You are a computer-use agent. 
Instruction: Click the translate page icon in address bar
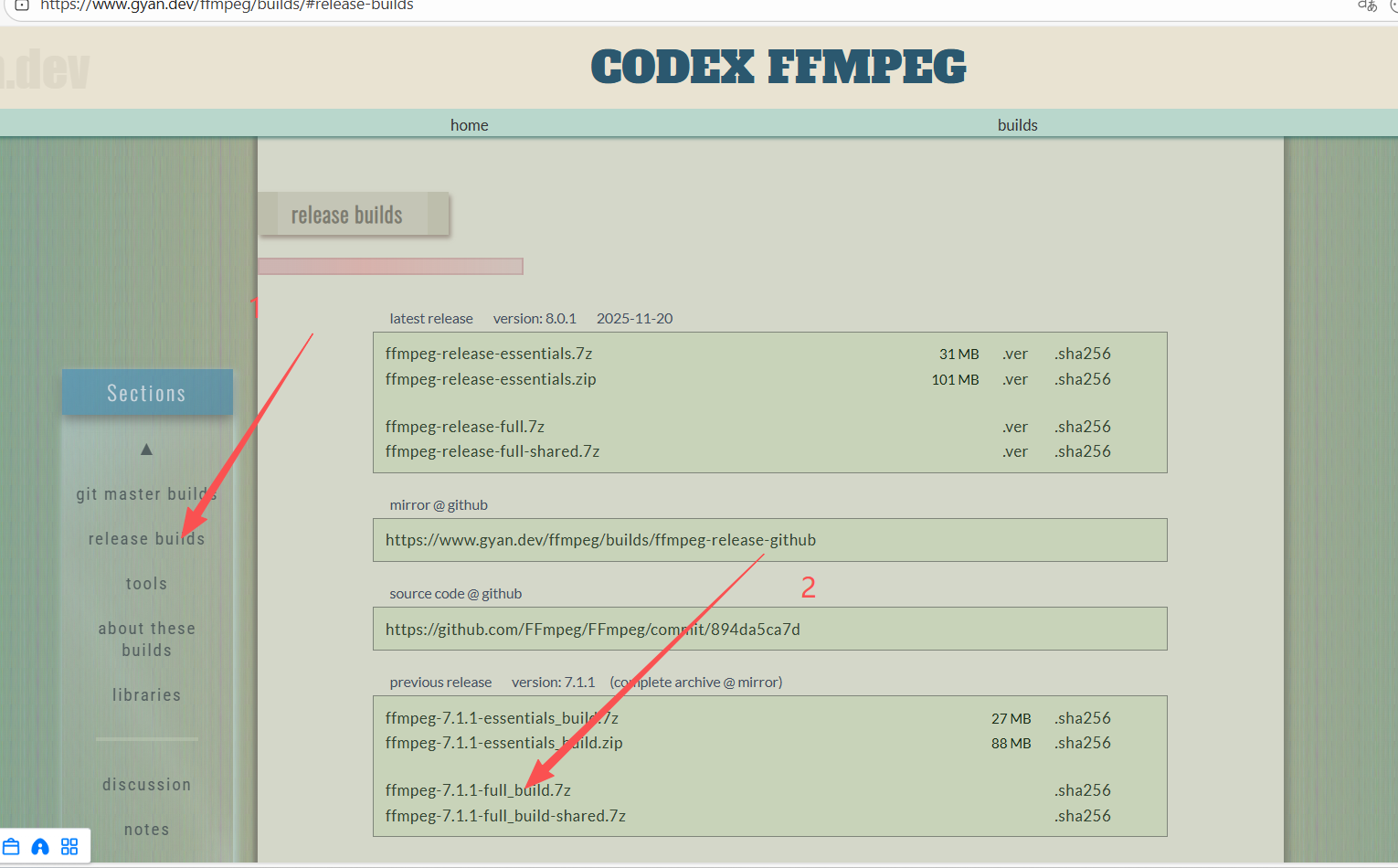click(1367, 5)
